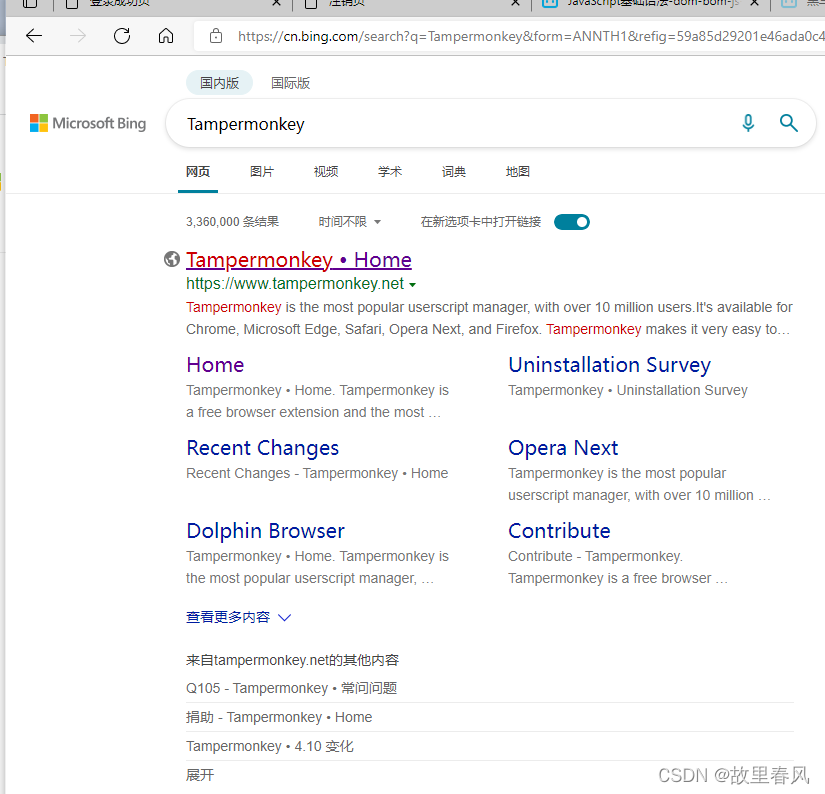Open the browser home page
The height and width of the screenshot is (794, 825).
[x=166, y=36]
